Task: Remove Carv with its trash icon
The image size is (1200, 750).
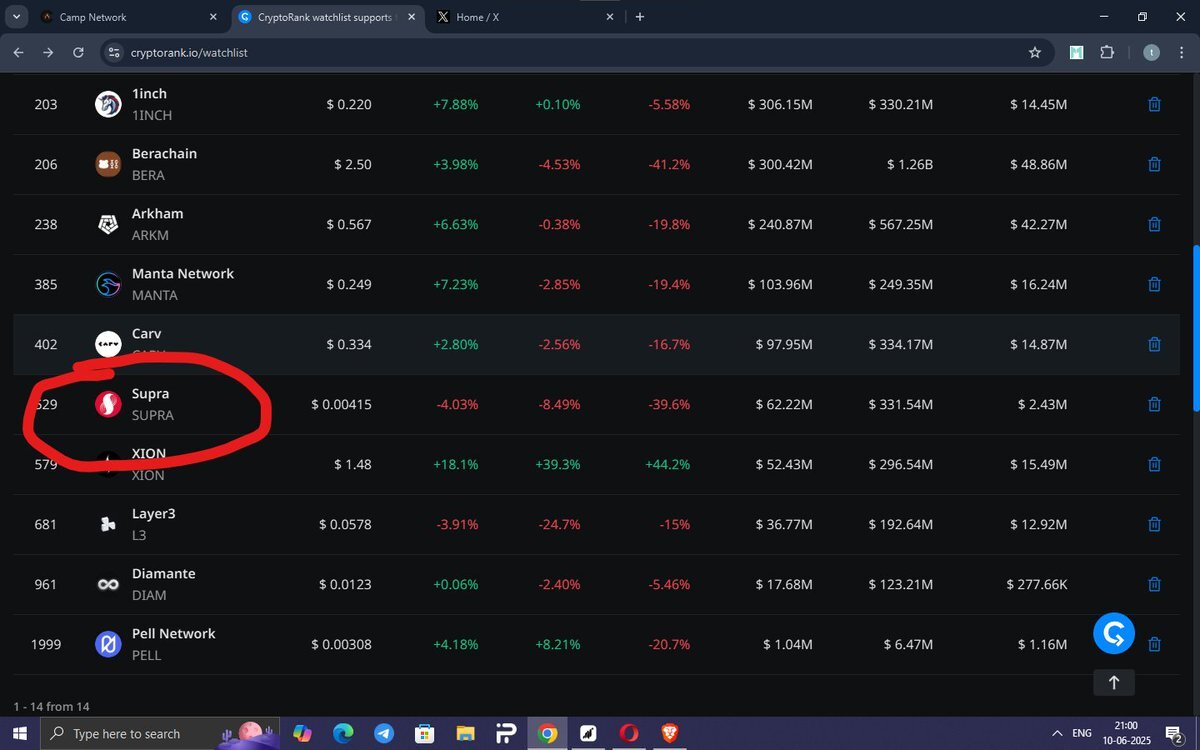Action: tap(1154, 344)
